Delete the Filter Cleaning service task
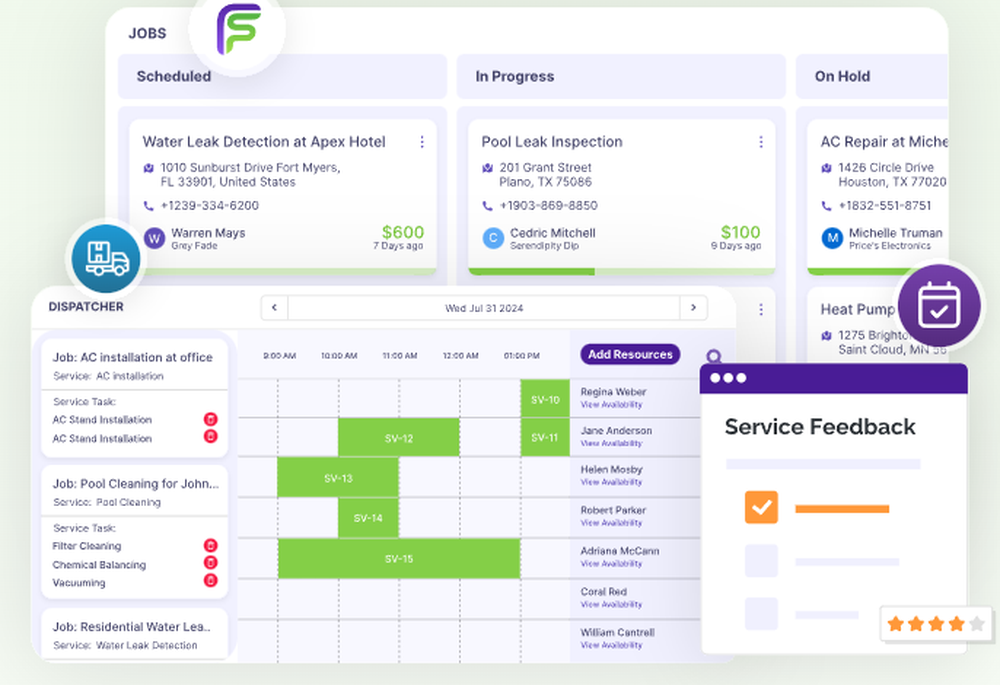1000x685 pixels. [210, 545]
